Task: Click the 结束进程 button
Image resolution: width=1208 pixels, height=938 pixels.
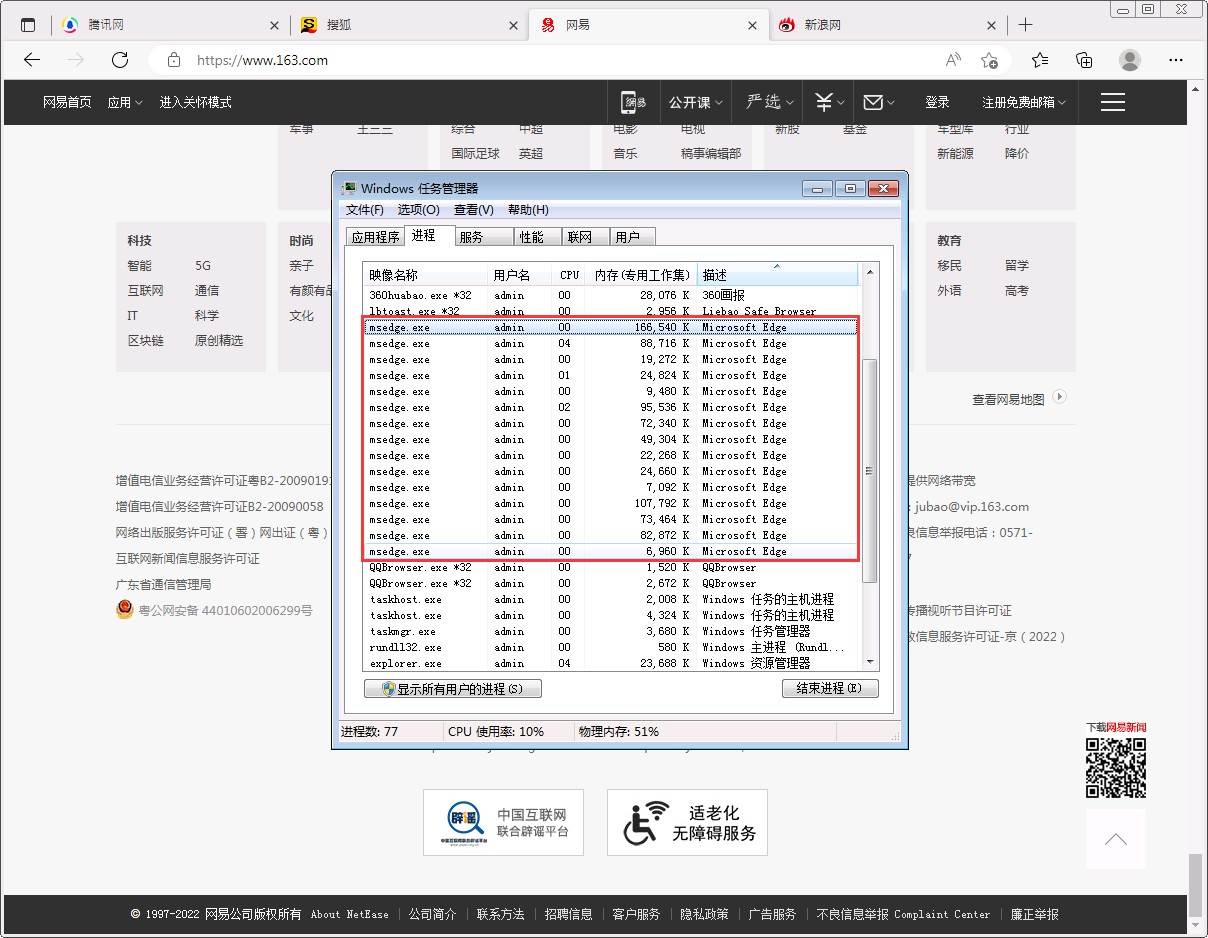Action: pos(830,689)
